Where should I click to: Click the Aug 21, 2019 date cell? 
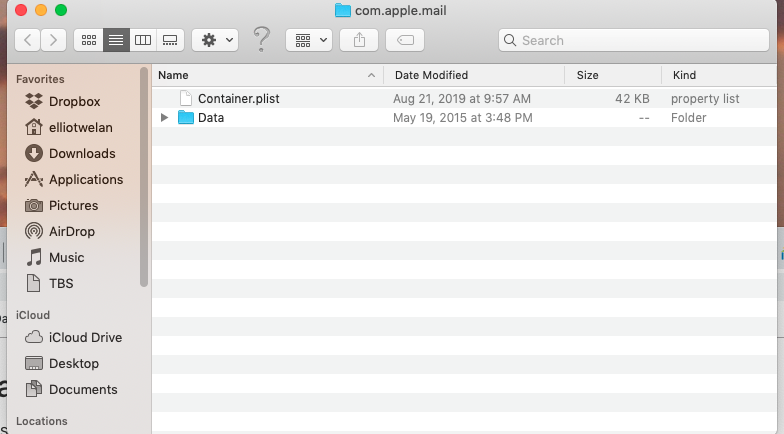pos(462,98)
